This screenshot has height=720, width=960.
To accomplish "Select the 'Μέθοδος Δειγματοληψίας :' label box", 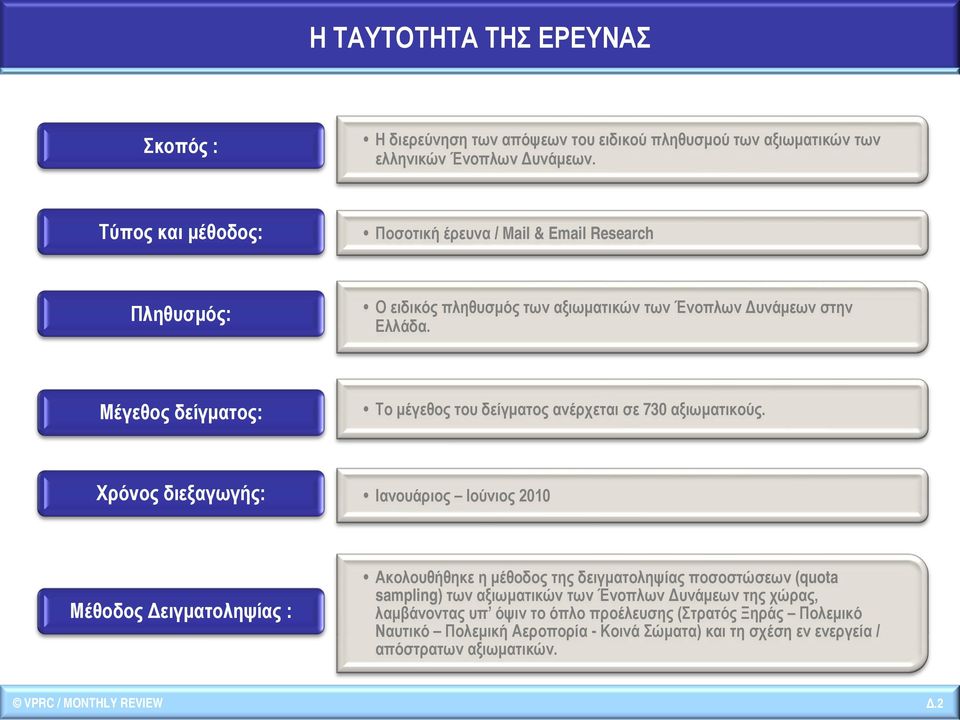I will pos(181,611).
